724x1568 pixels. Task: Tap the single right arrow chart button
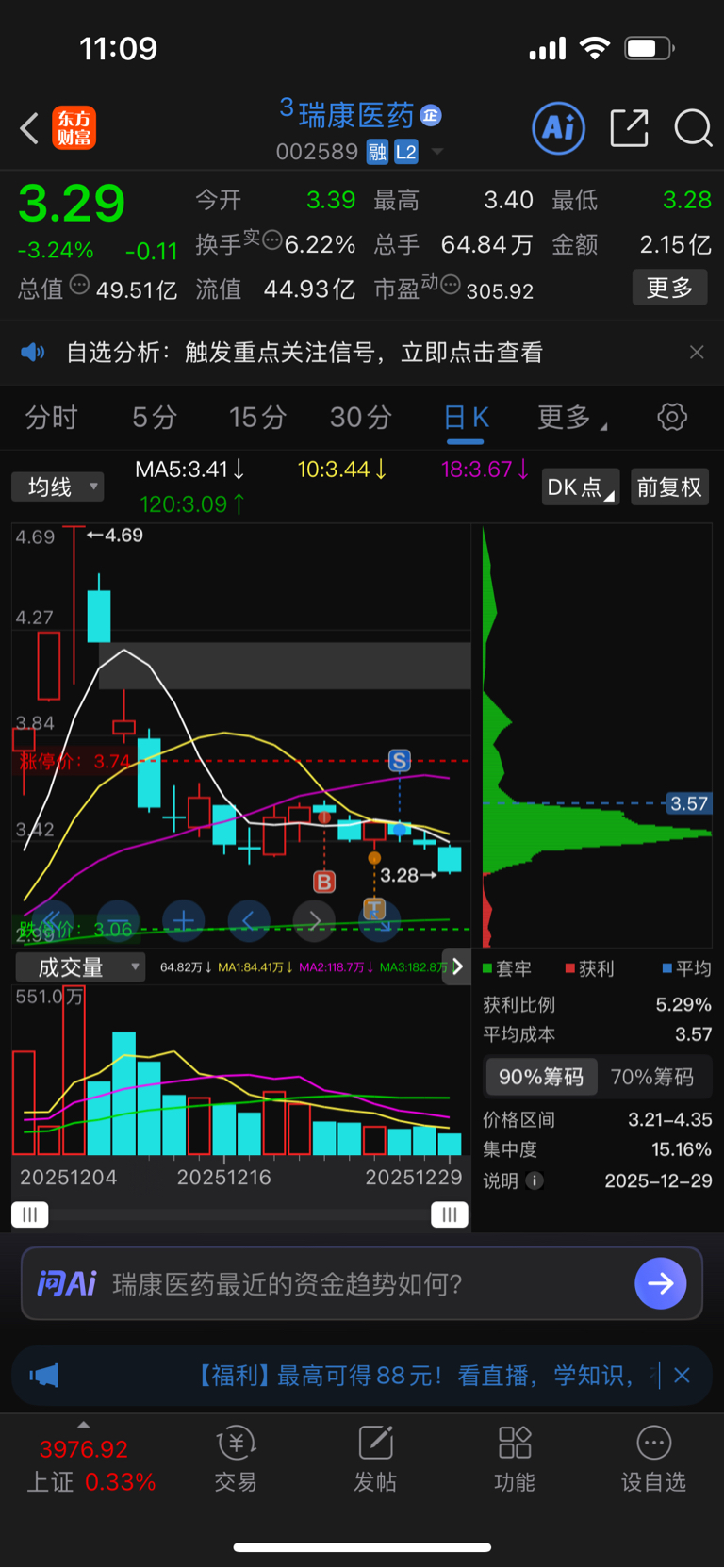pos(315,920)
